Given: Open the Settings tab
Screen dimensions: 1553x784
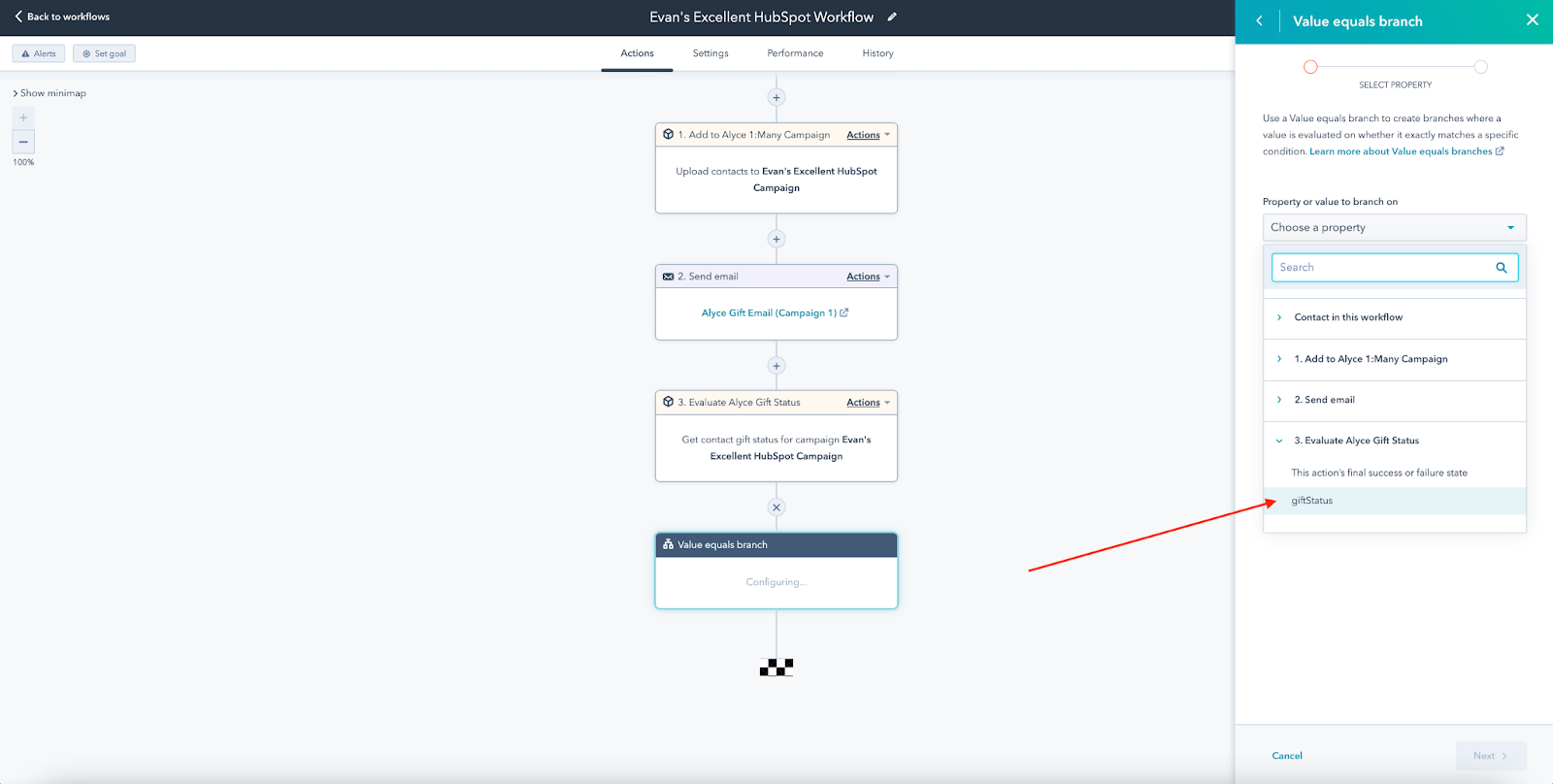Looking at the screenshot, I should click(x=710, y=53).
